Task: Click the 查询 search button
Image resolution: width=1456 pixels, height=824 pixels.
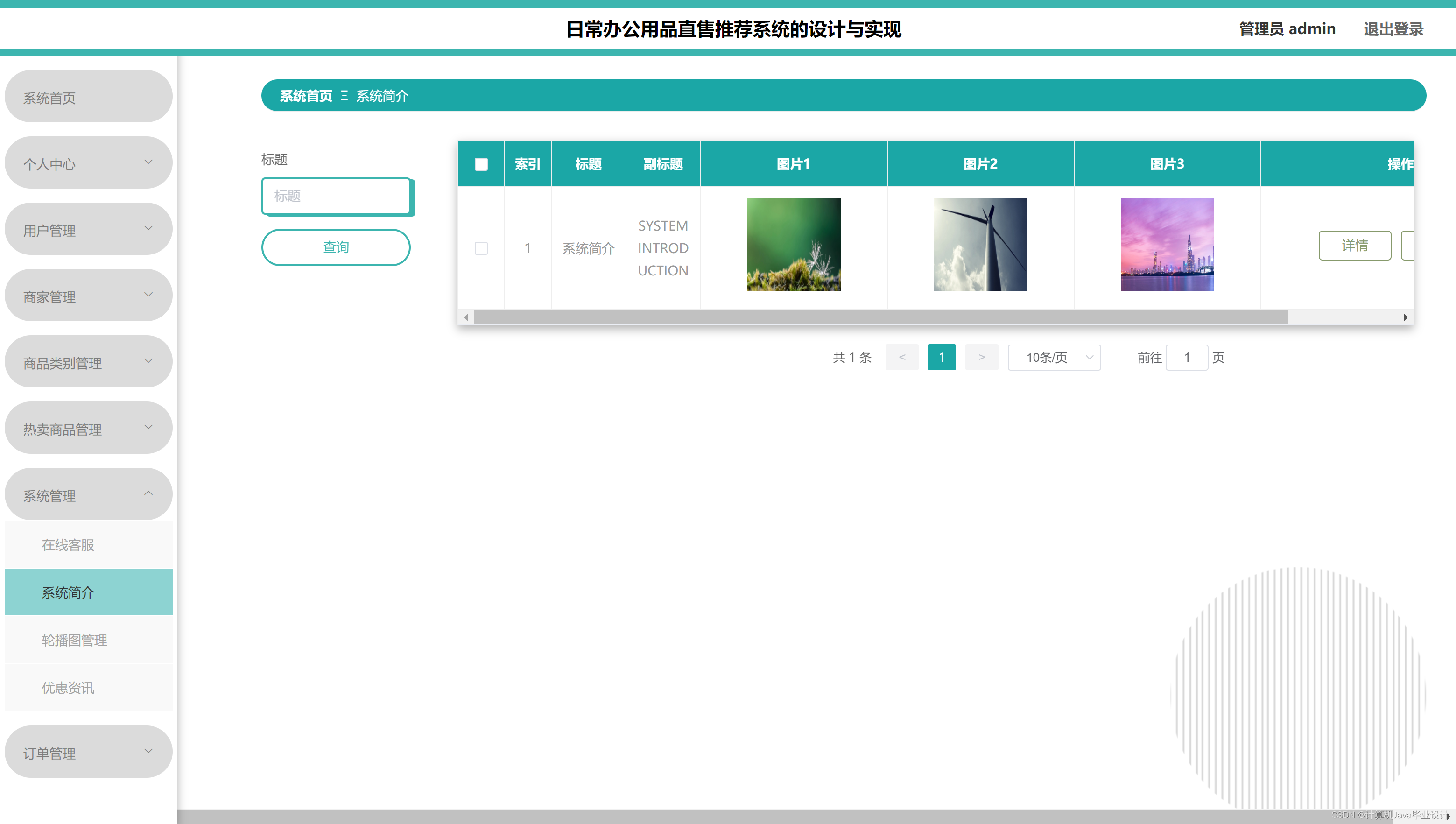Action: 336,247
